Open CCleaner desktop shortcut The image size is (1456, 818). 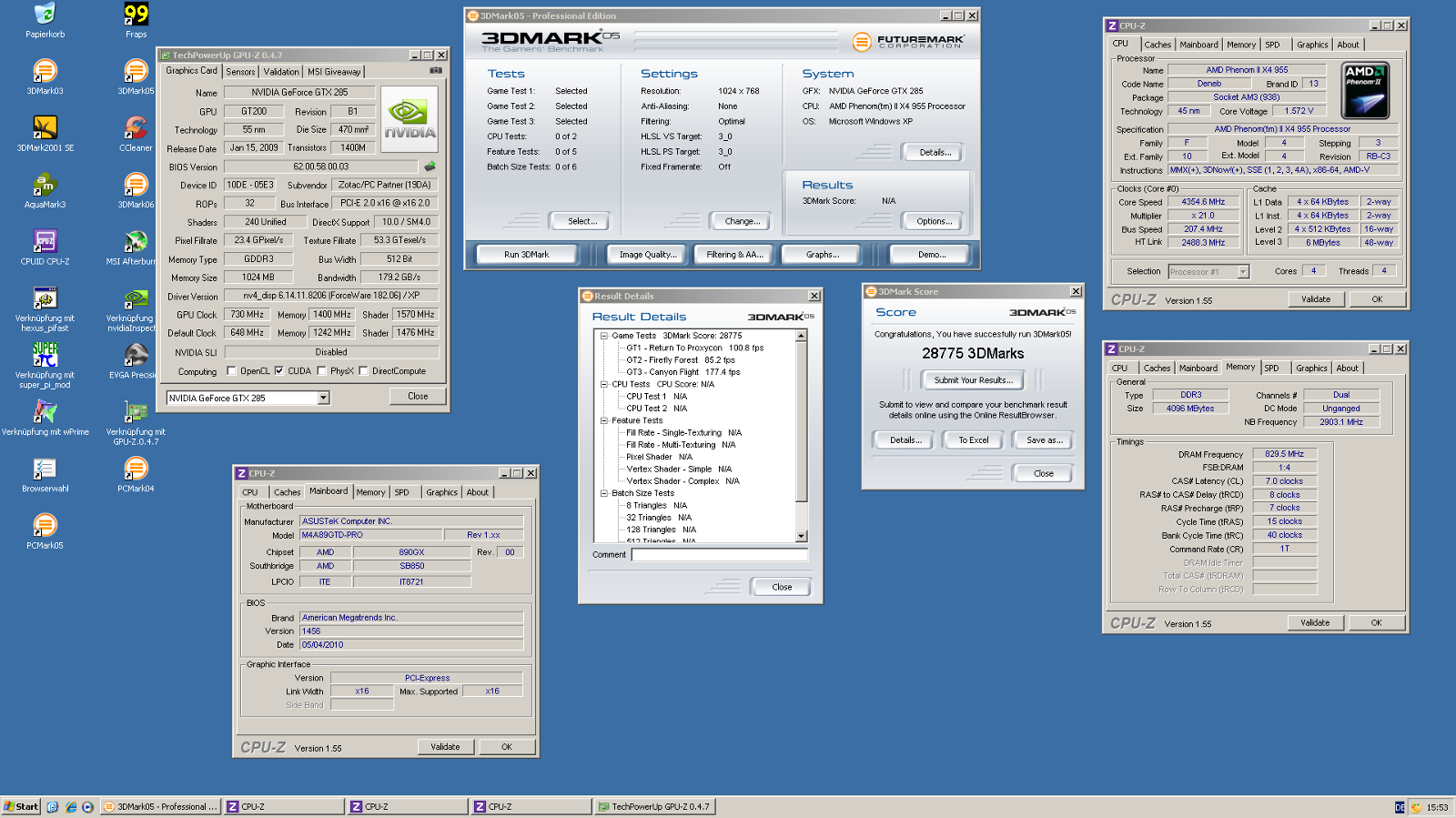pos(136,127)
